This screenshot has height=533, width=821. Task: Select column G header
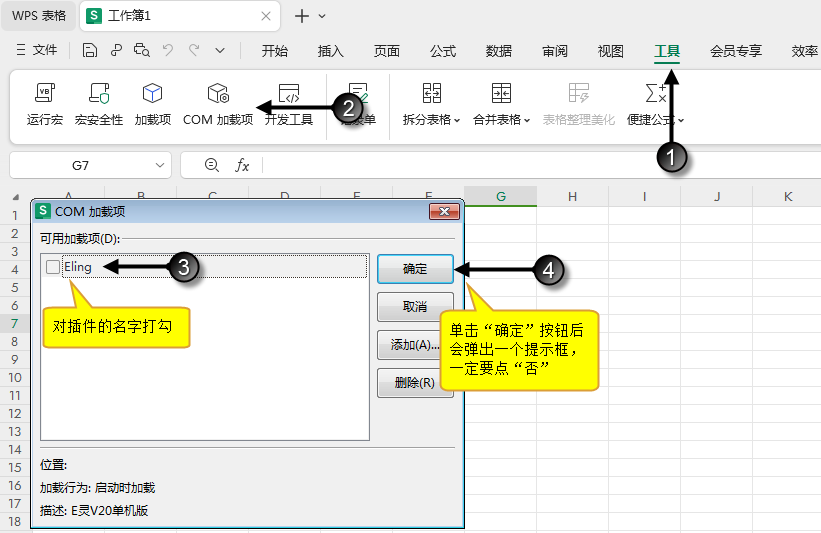click(x=501, y=196)
